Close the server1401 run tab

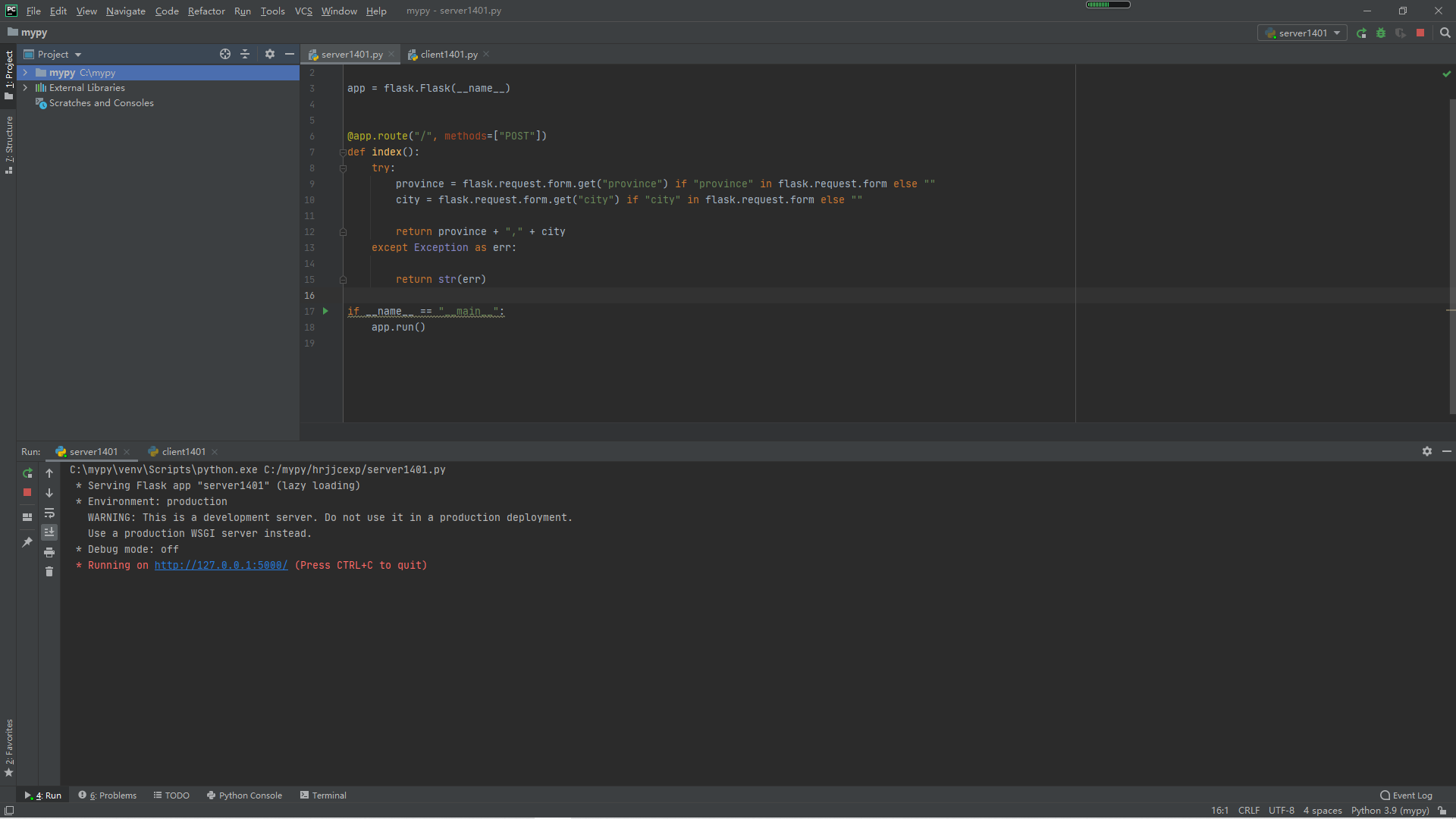coord(127,452)
